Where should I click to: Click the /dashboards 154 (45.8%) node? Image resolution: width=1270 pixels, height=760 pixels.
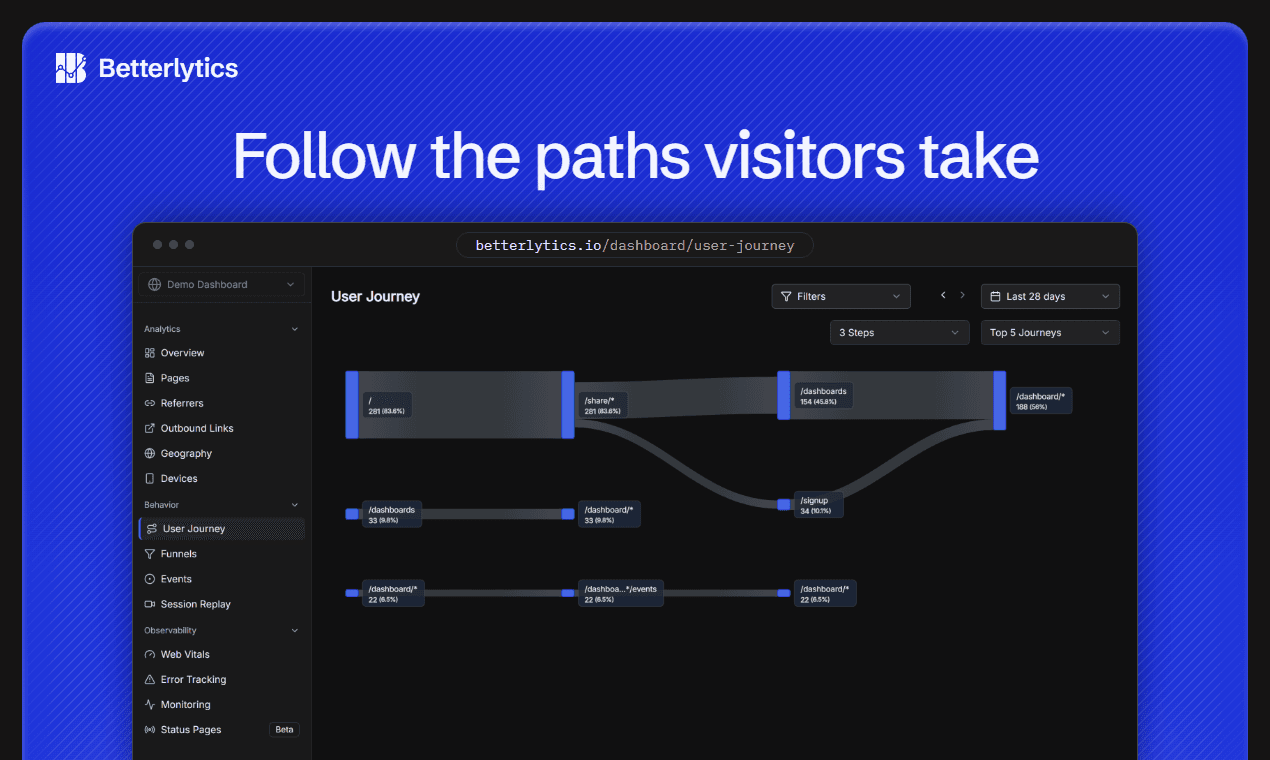[825, 396]
